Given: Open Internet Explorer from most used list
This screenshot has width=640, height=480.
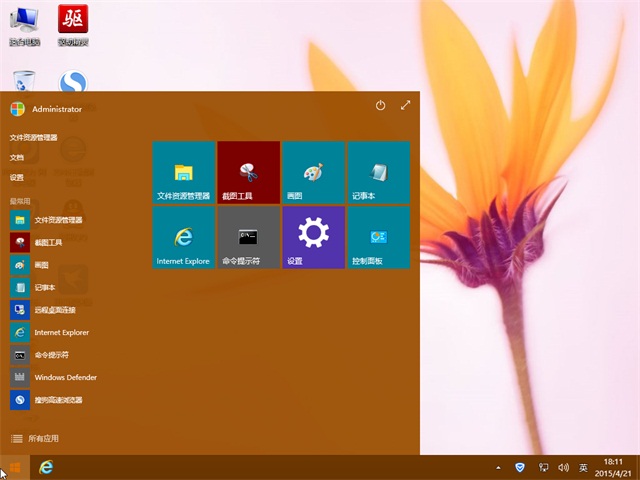Looking at the screenshot, I should point(49,333).
